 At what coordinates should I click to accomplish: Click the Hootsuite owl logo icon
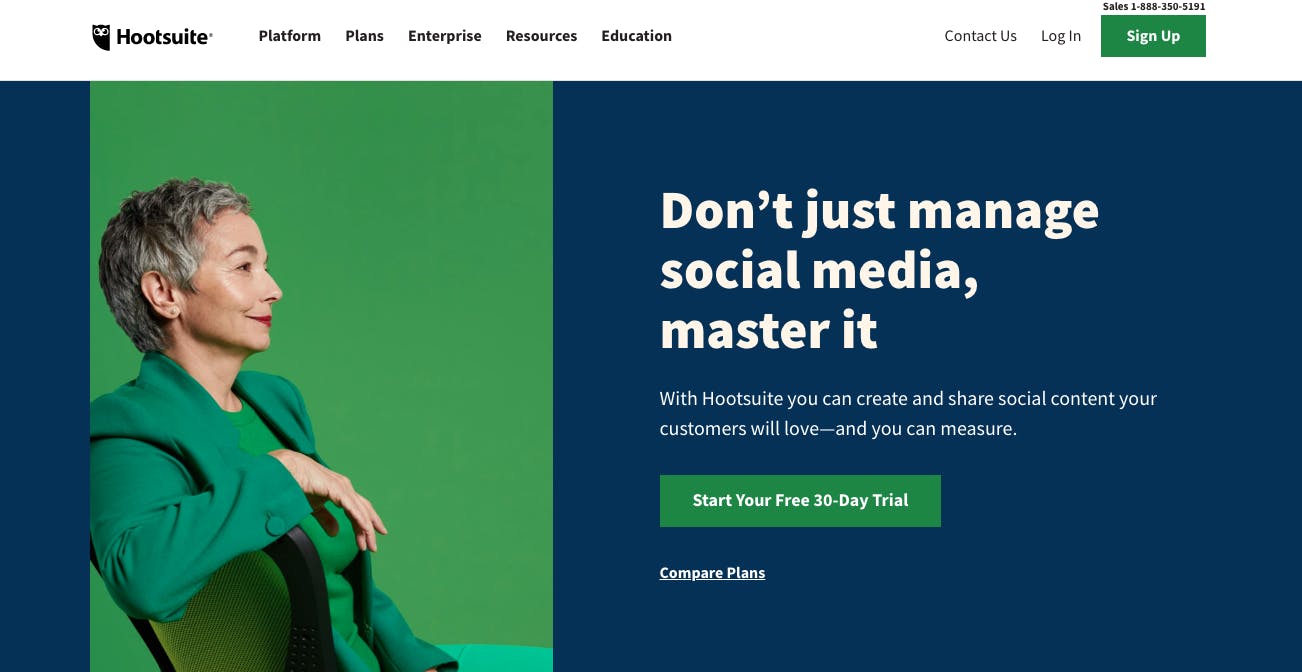[x=101, y=37]
